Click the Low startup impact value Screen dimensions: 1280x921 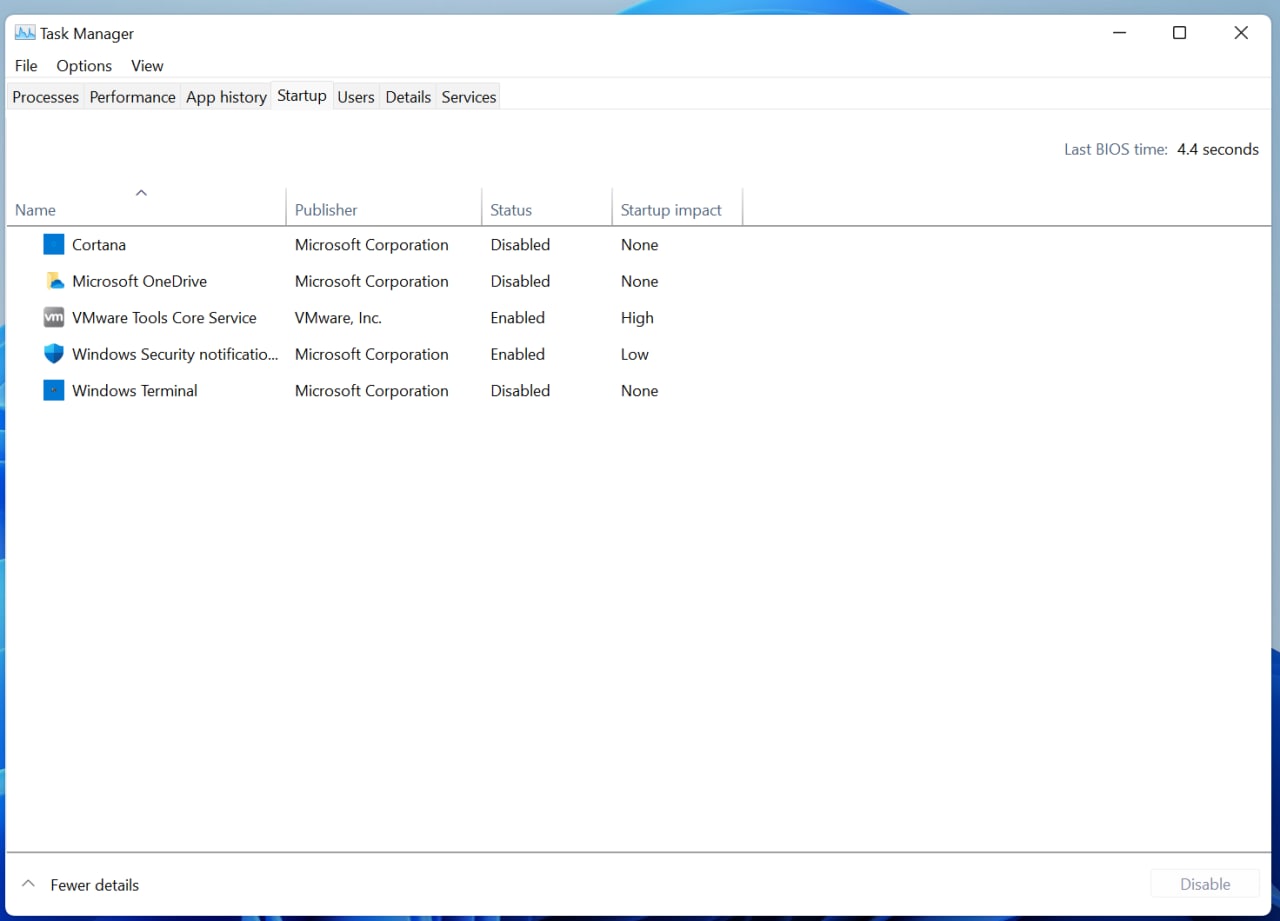634,354
